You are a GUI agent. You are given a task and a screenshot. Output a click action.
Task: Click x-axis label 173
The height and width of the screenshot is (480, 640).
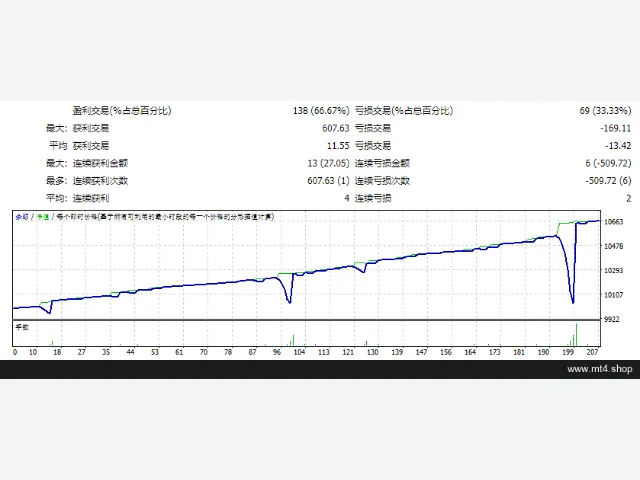click(x=495, y=352)
